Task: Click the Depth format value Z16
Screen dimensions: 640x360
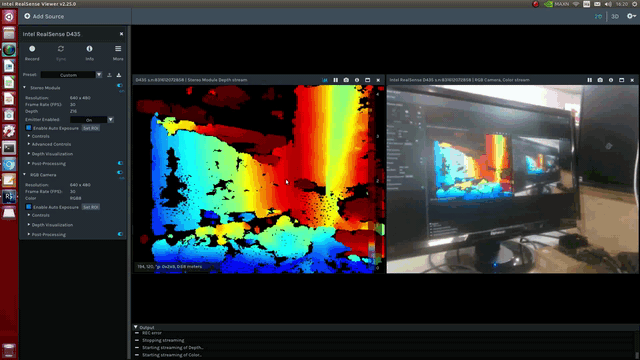Action: [x=73, y=111]
